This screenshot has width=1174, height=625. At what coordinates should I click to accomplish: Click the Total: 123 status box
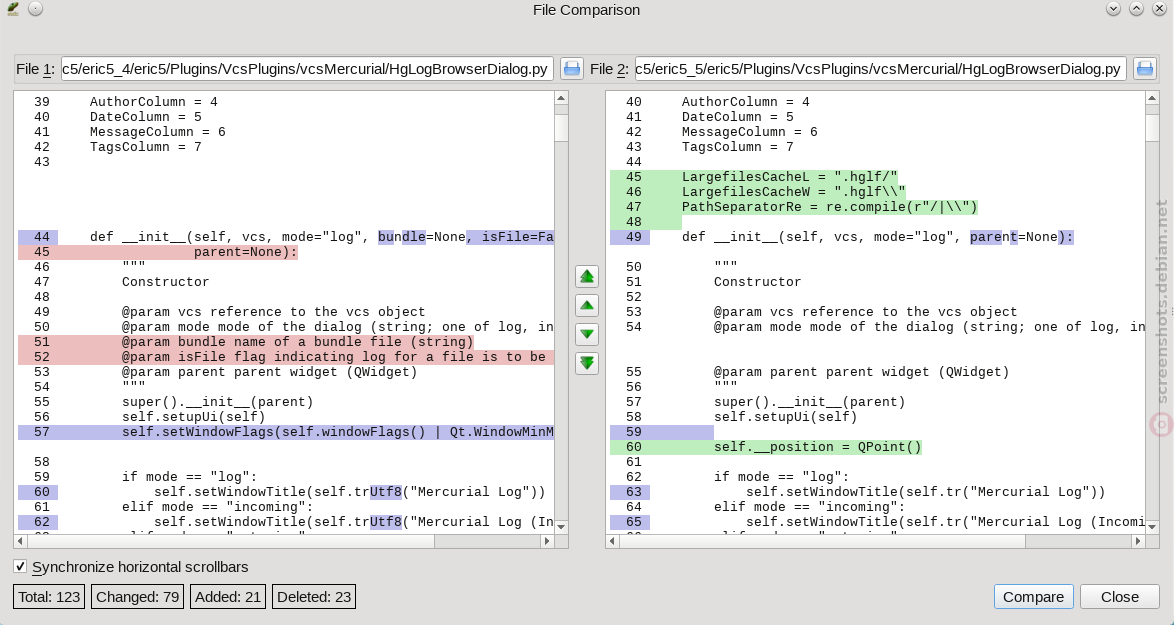click(49, 597)
